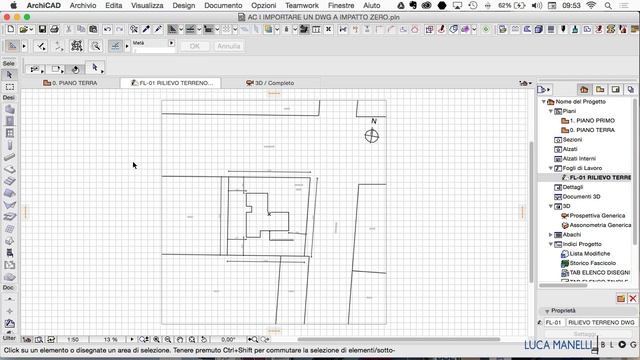The height and width of the screenshot is (360, 640).
Task: Collapse the Indici Progetto tree node
Action: tap(550, 244)
